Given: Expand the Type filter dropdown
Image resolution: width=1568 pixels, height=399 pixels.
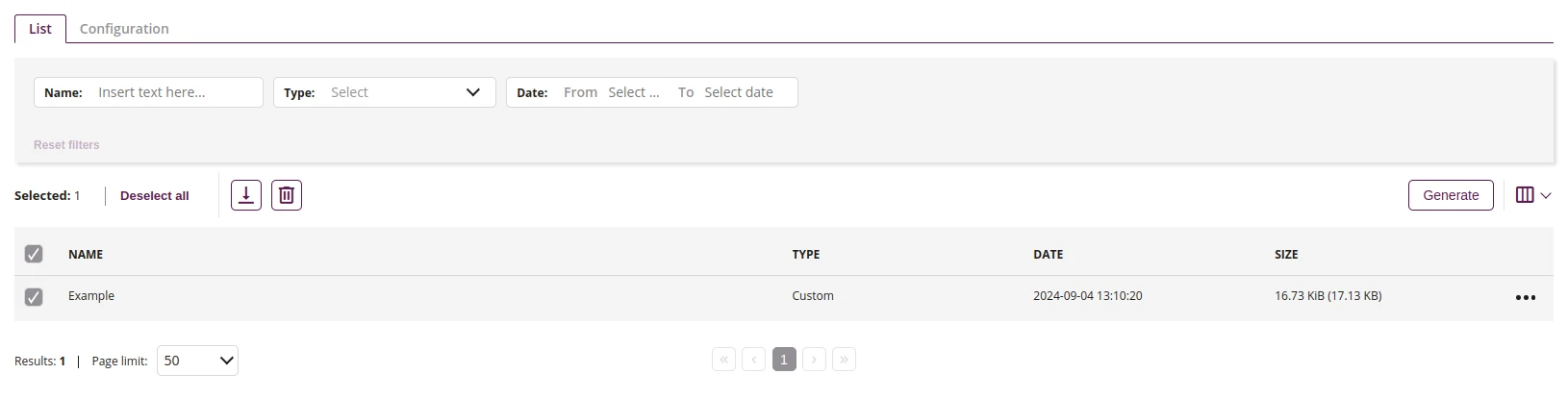Looking at the screenshot, I should point(385,92).
